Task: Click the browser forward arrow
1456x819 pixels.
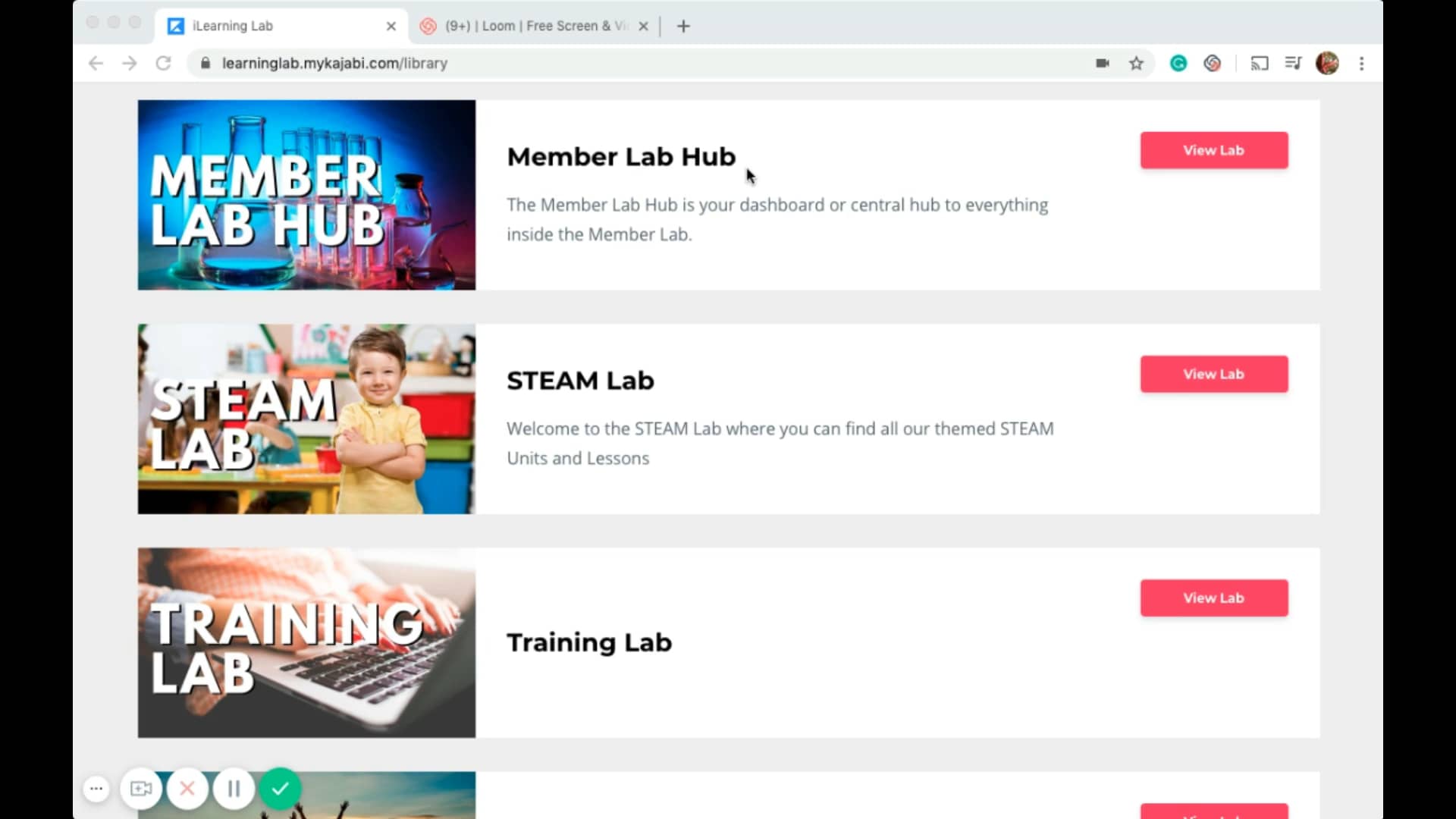Action: coord(130,64)
